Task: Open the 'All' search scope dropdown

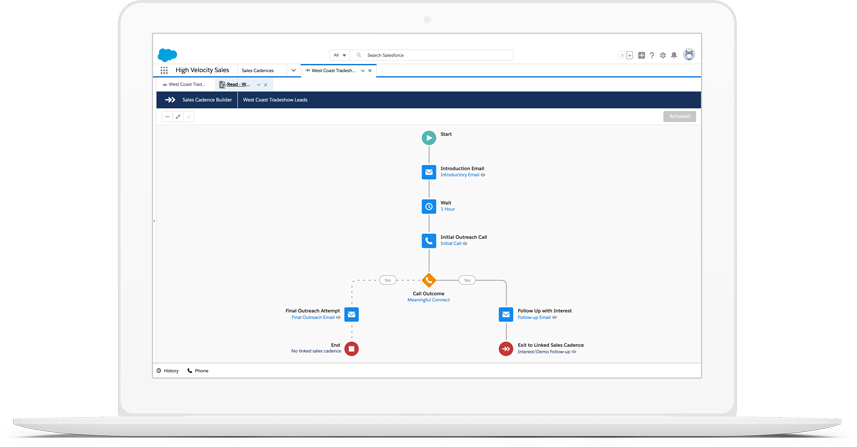Action: [339, 55]
